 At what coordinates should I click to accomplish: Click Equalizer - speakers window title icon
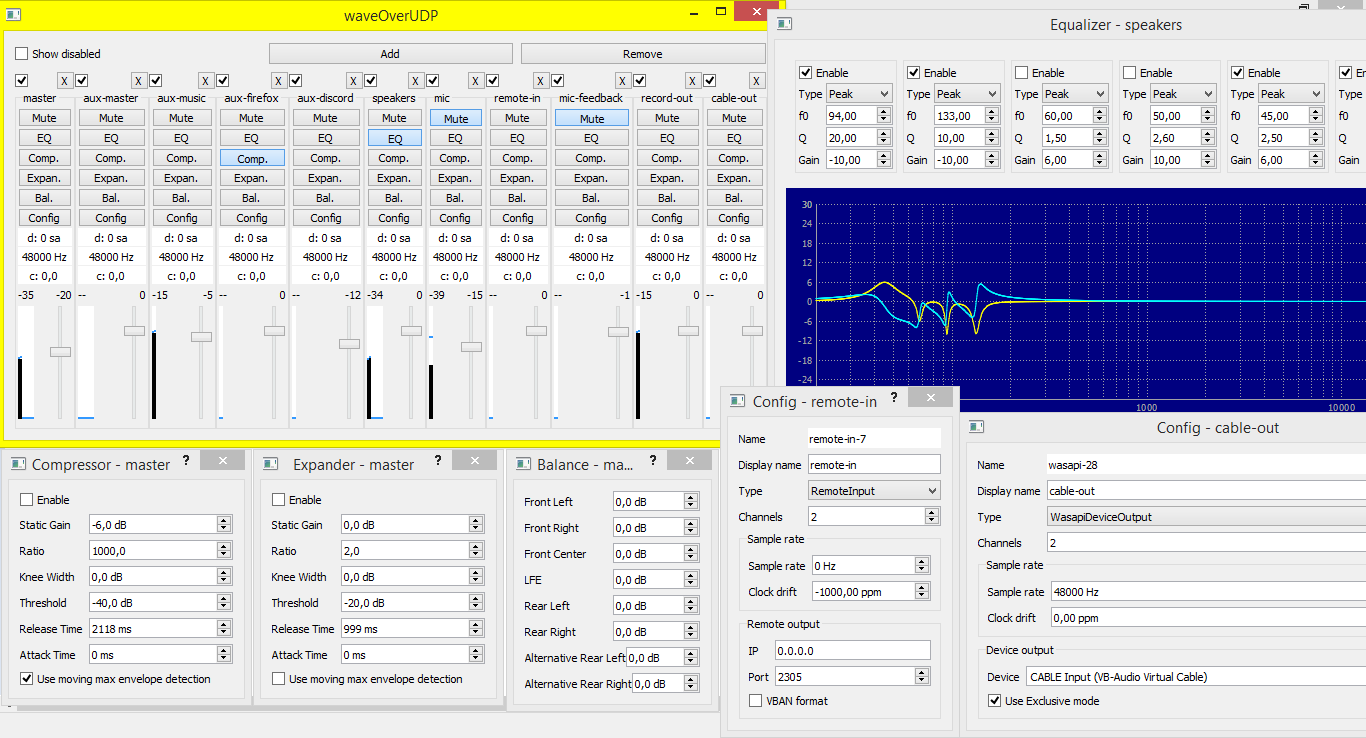(x=785, y=24)
